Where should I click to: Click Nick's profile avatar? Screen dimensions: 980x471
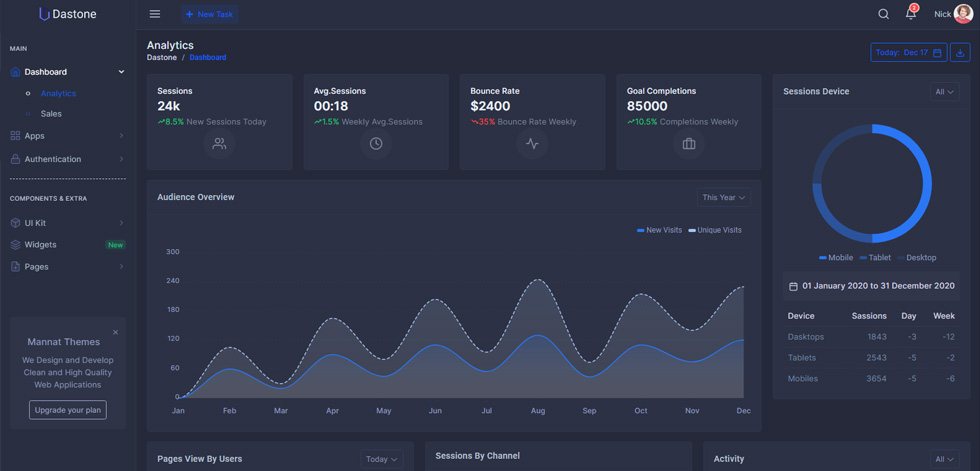963,14
